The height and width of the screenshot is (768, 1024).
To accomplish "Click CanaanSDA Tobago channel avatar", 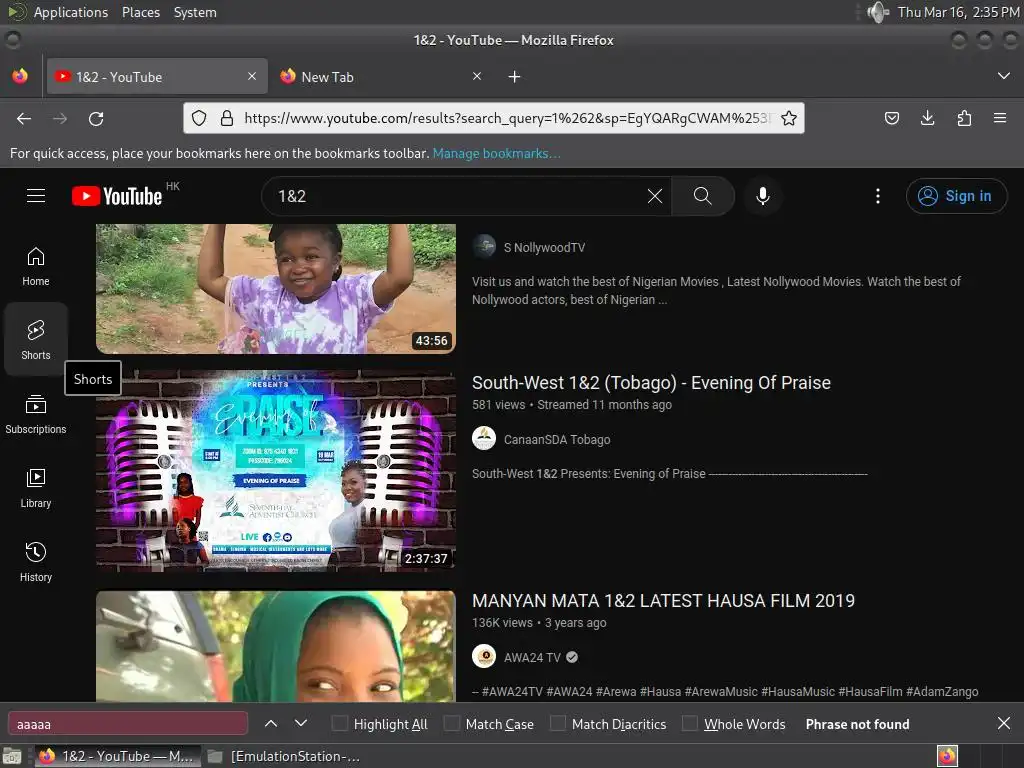I will [x=484, y=439].
